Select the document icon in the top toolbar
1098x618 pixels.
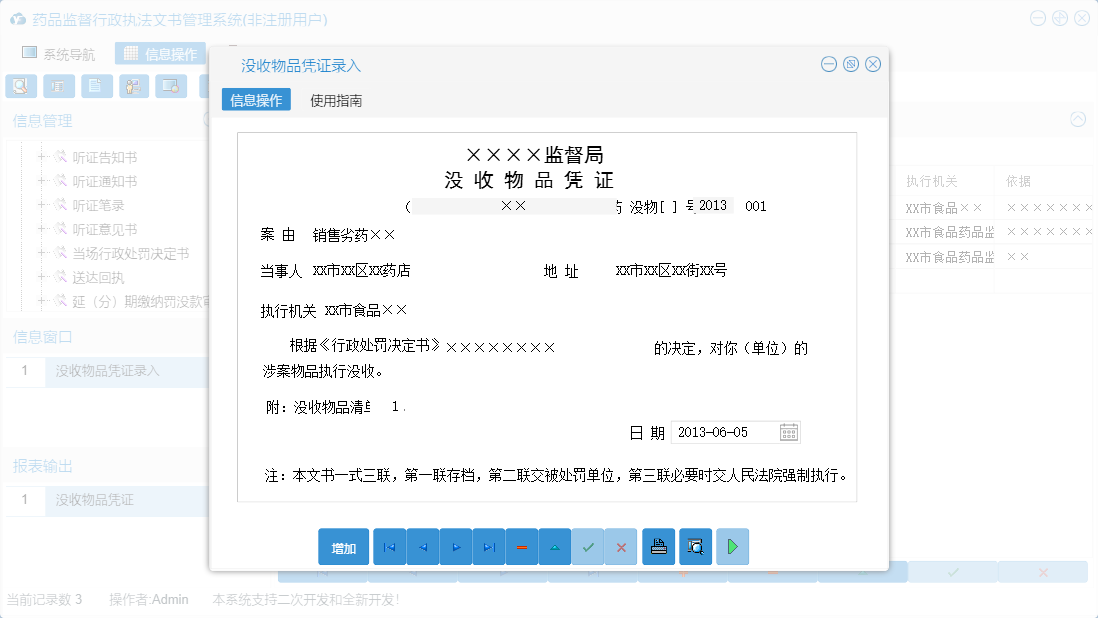tap(96, 86)
